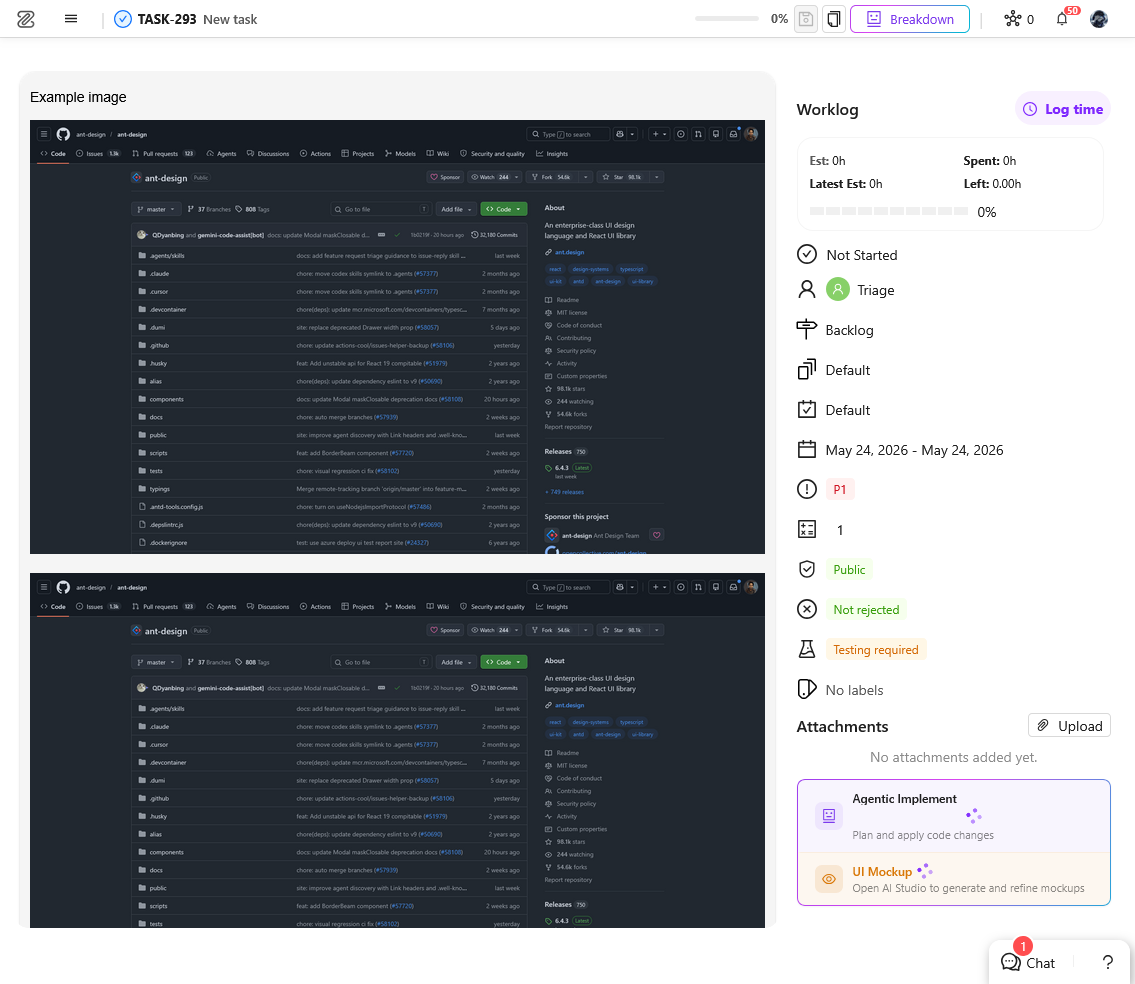Click the Spent: 0h value

(x=990, y=161)
